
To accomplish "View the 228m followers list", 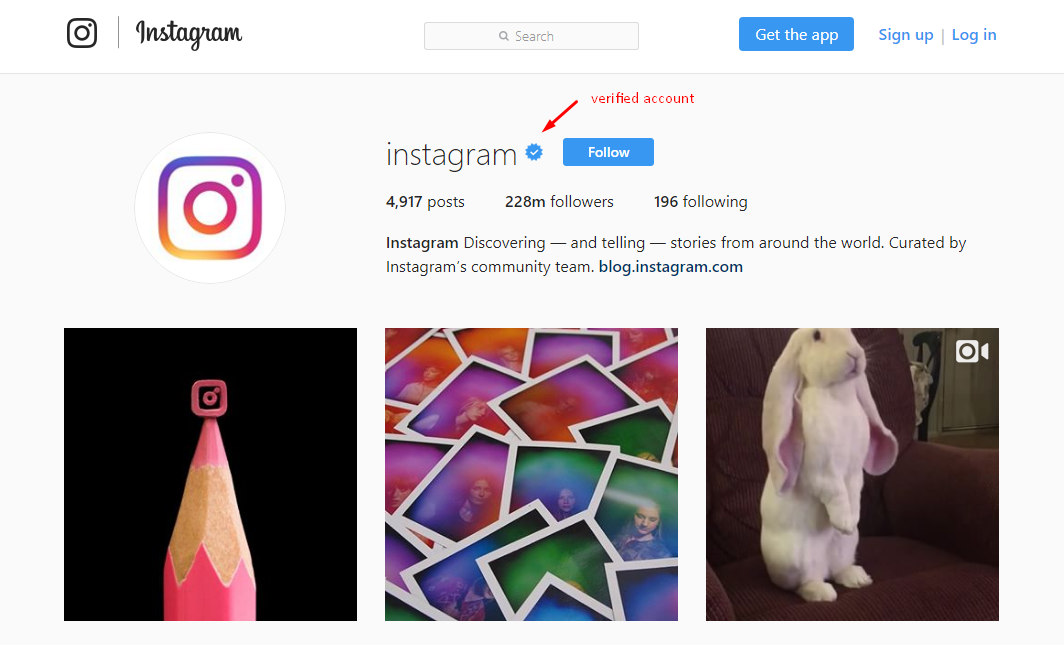I will point(559,201).
